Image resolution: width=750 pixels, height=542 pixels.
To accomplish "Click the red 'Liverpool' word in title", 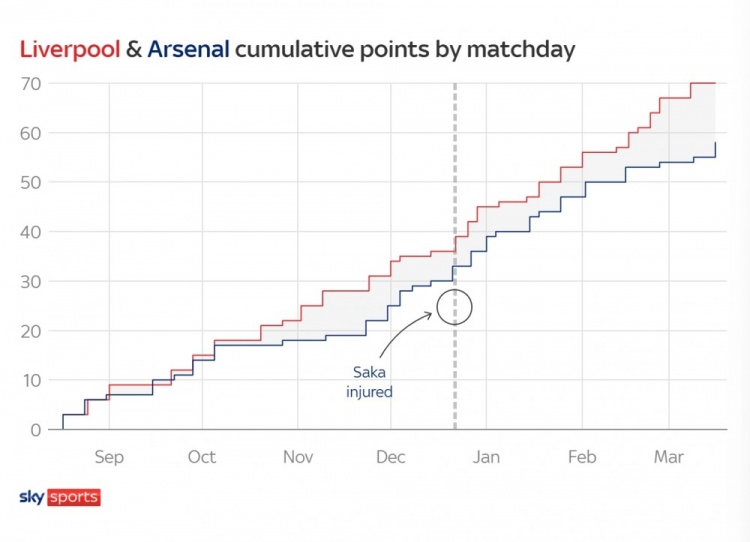I will tap(70, 50).
